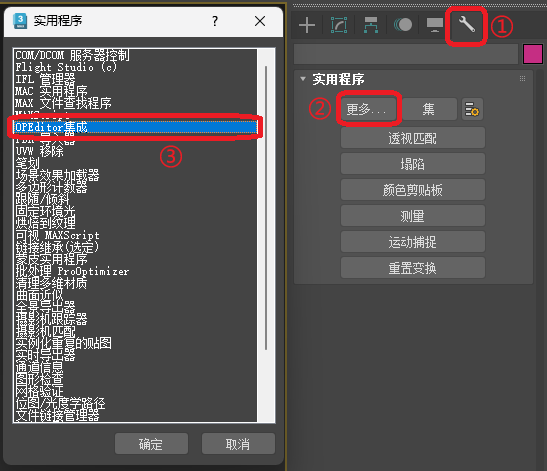Click the 更多... button

[368, 109]
